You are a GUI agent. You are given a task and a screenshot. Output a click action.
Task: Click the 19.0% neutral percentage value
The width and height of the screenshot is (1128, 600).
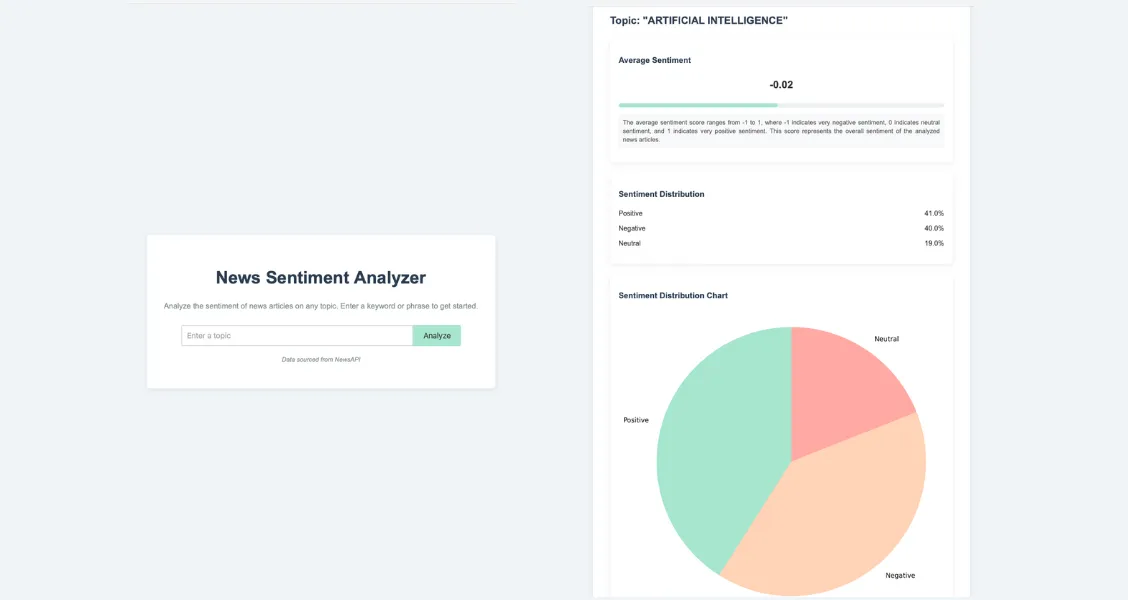(933, 243)
